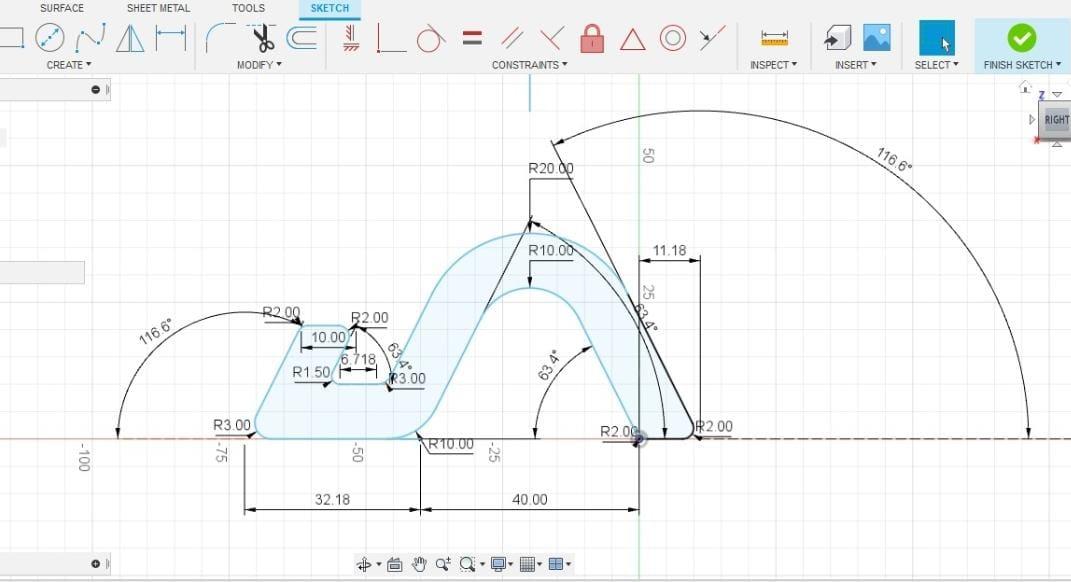
Task: Select the 40.00 dimension value
Action: tap(530, 499)
